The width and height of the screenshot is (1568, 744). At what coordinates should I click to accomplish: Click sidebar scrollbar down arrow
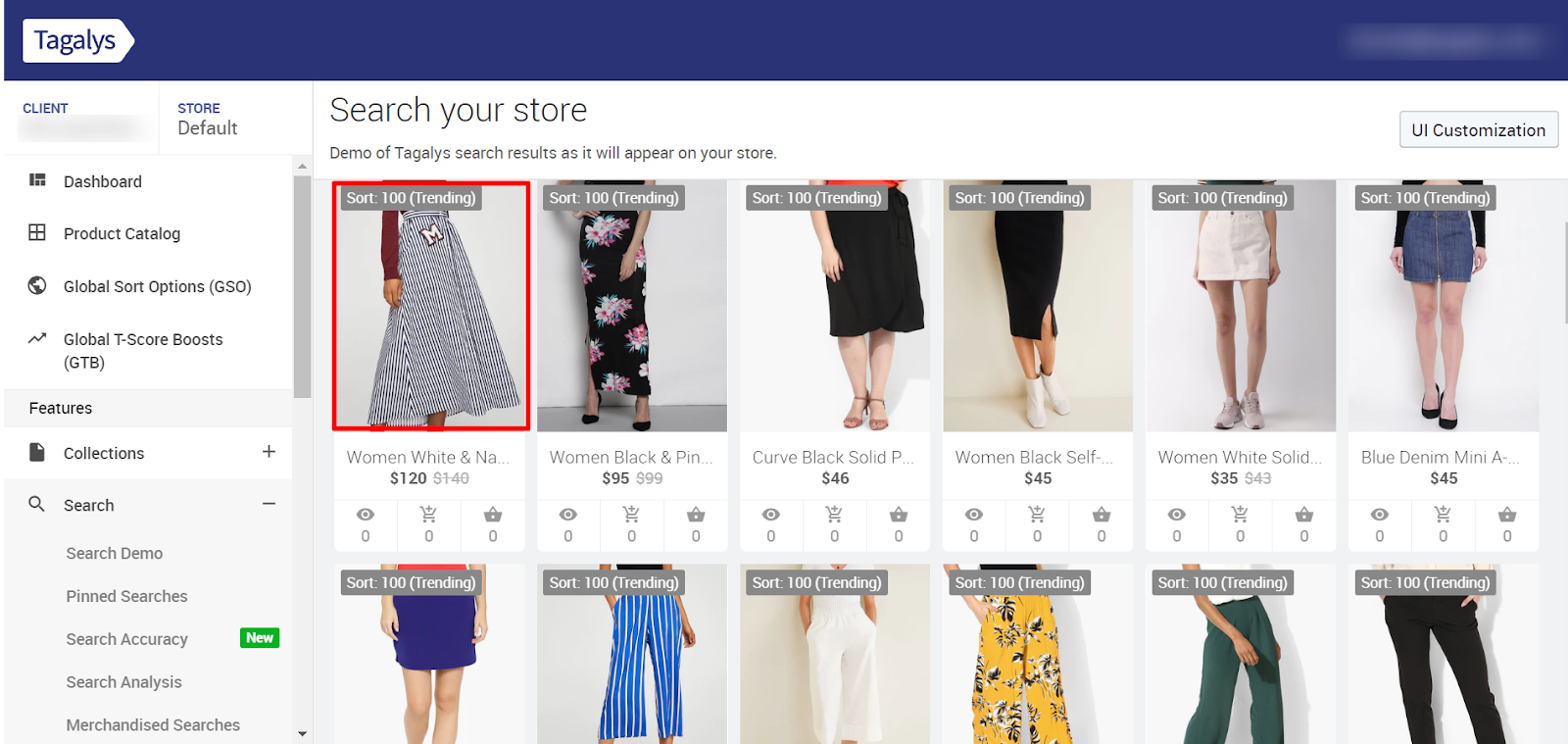pos(302,733)
